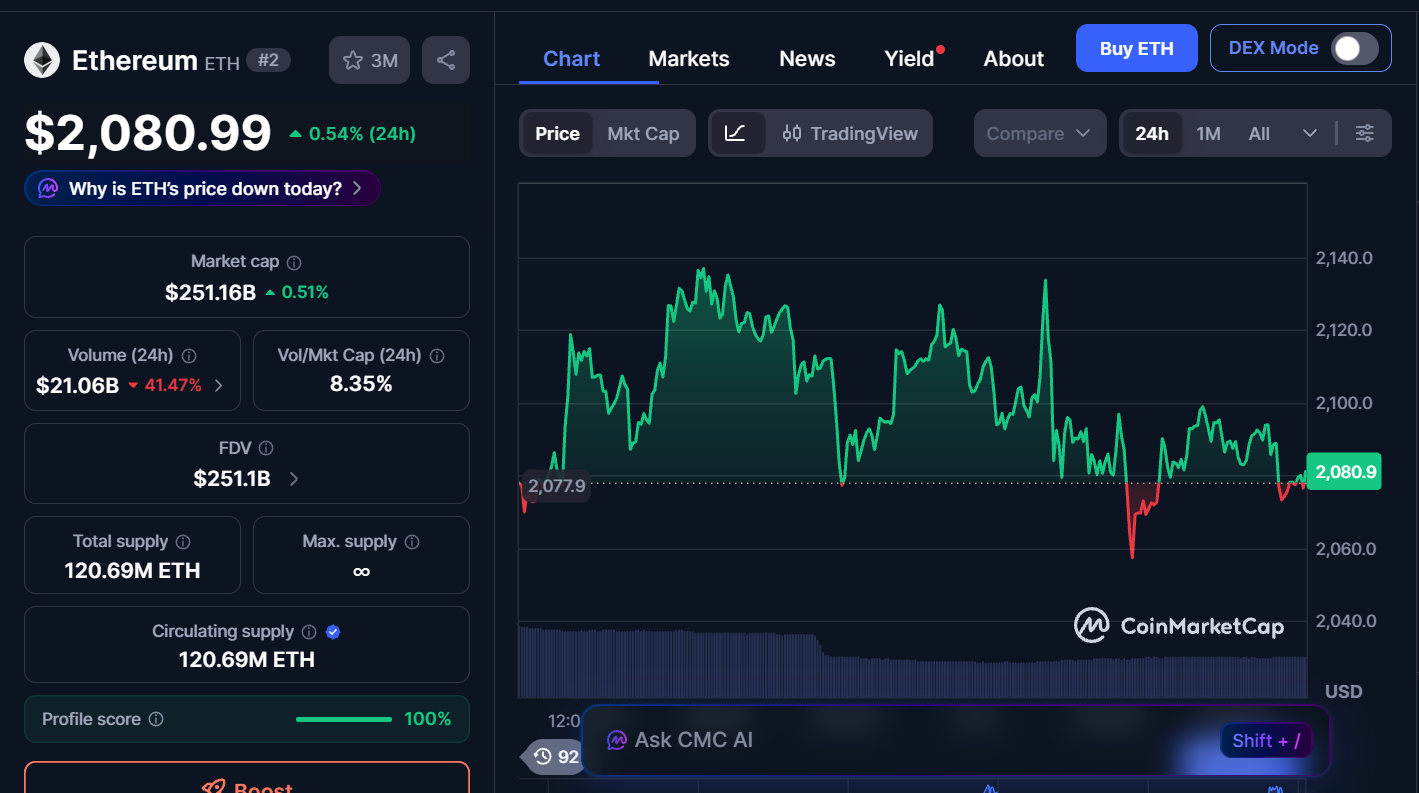Click the Ask CMC AI icon
The image size is (1419, 793).
(x=618, y=739)
